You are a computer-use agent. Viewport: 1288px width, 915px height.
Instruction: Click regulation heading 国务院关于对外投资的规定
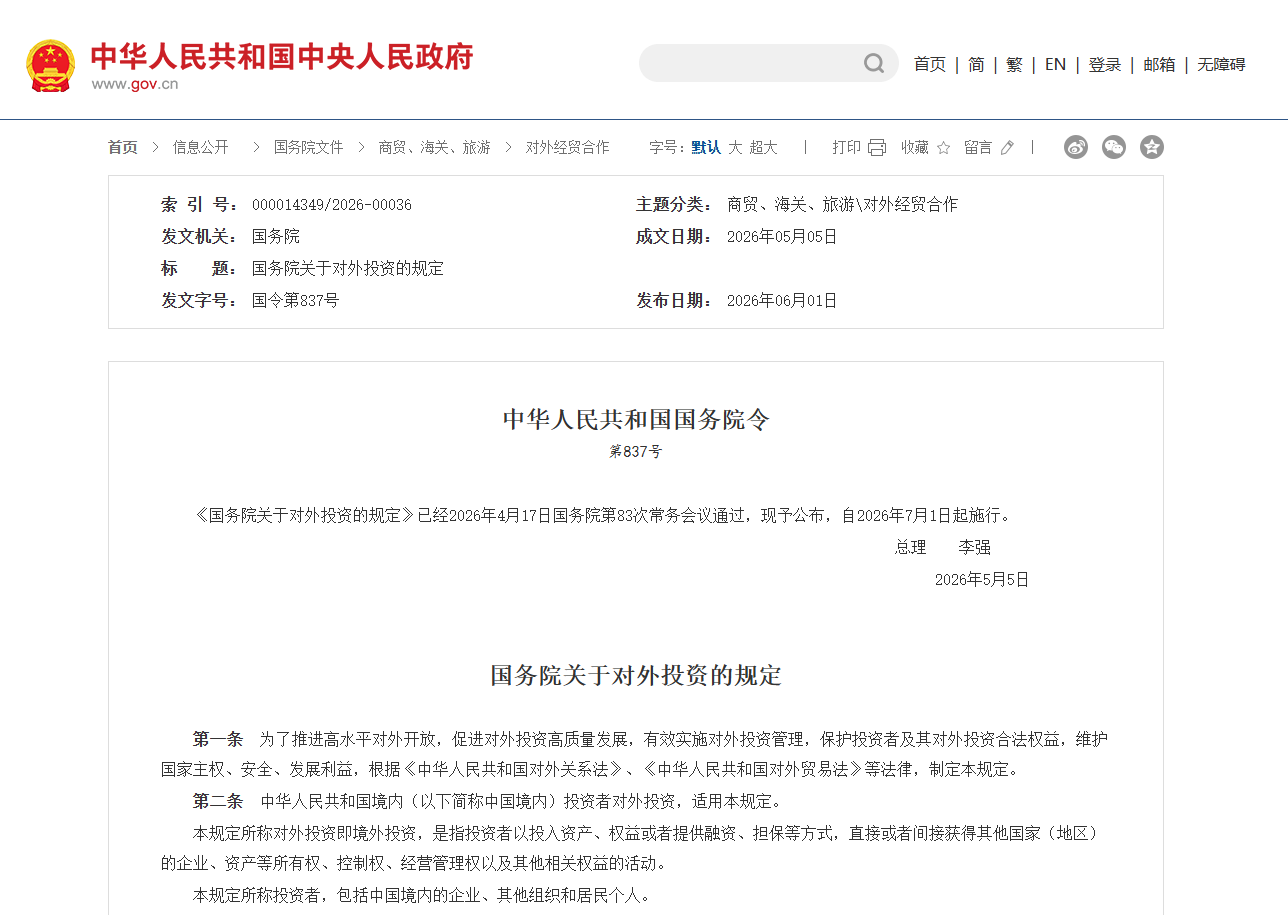(x=636, y=676)
